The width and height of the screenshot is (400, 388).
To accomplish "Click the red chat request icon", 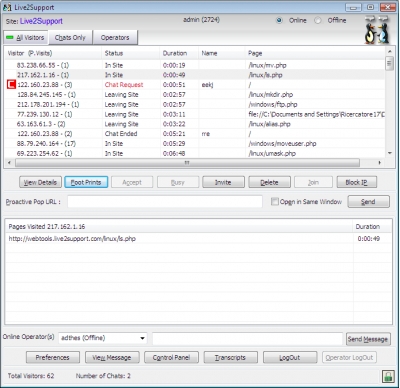I will (x=11, y=84).
